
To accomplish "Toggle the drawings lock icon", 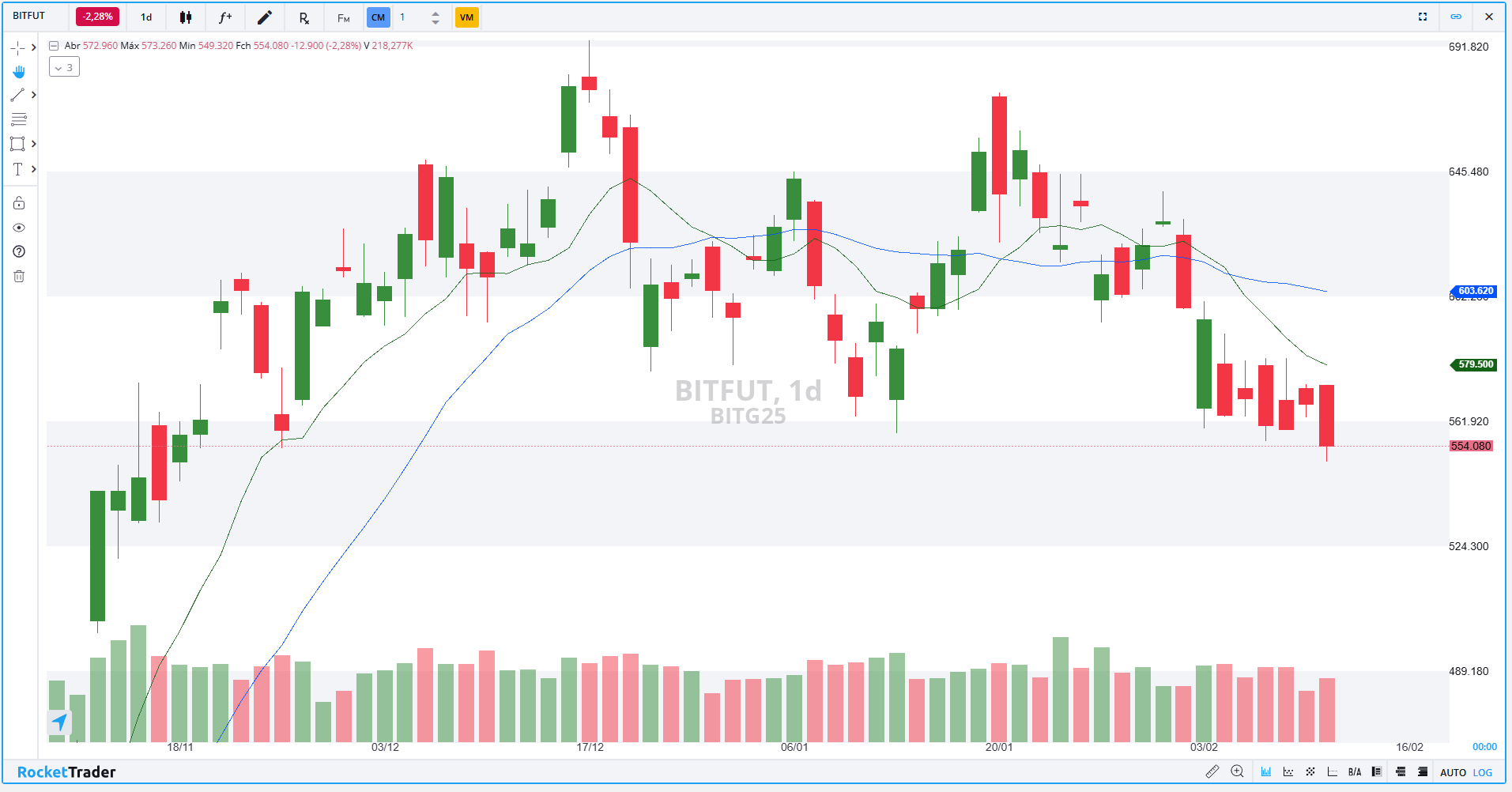I will [19, 203].
